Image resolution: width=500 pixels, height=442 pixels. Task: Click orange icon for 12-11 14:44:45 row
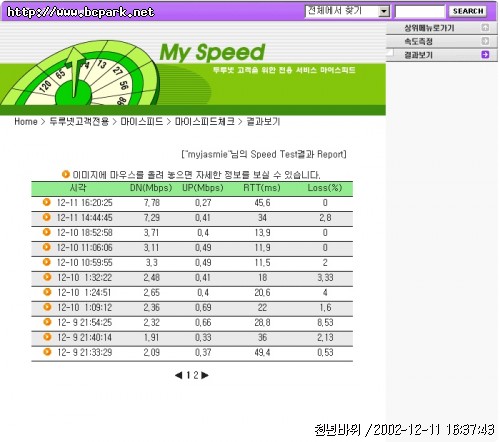click(47, 217)
